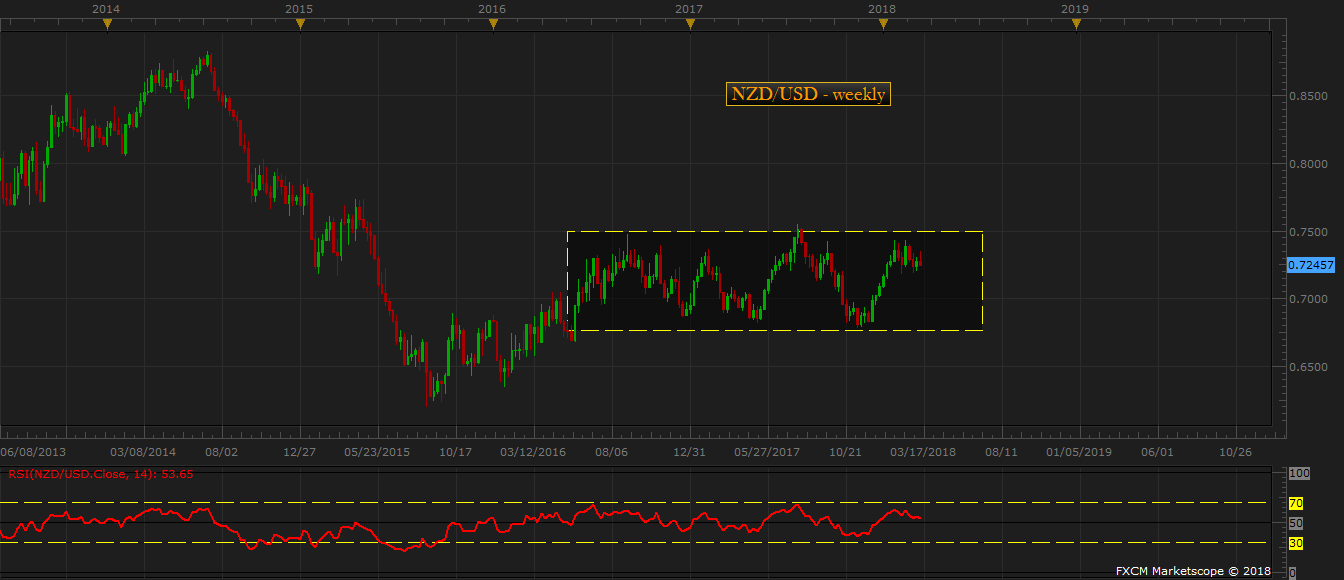
Task: Select the NZD/USD - weekly chart label
Action: (808, 94)
